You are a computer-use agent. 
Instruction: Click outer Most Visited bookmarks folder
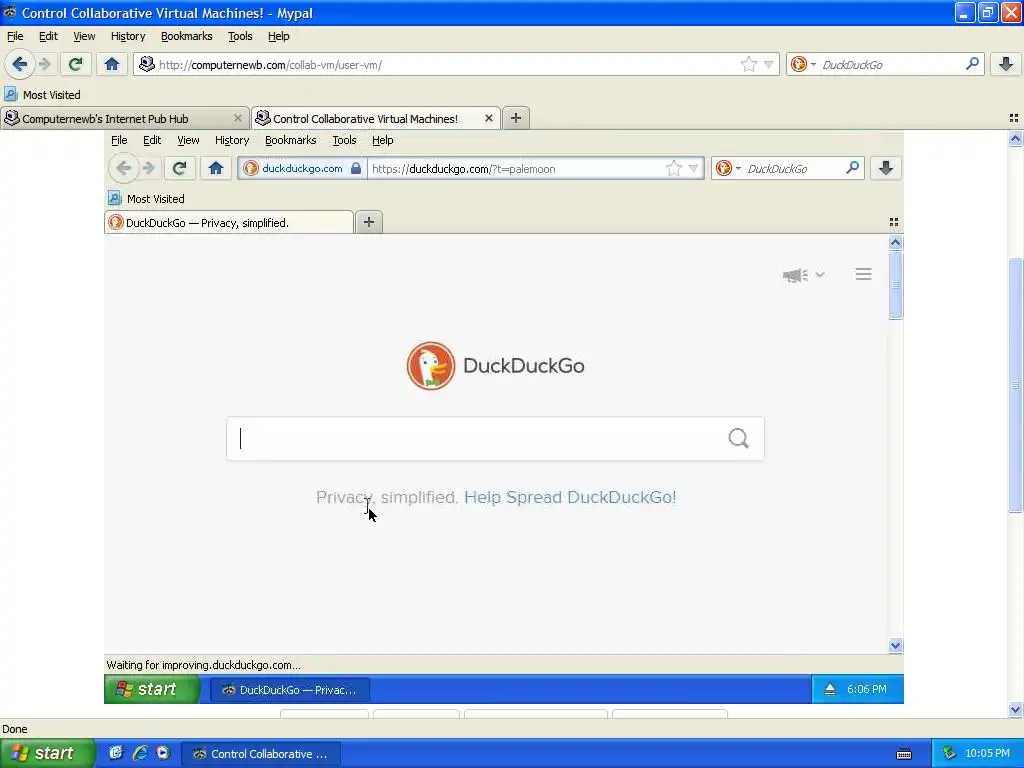pos(43,95)
